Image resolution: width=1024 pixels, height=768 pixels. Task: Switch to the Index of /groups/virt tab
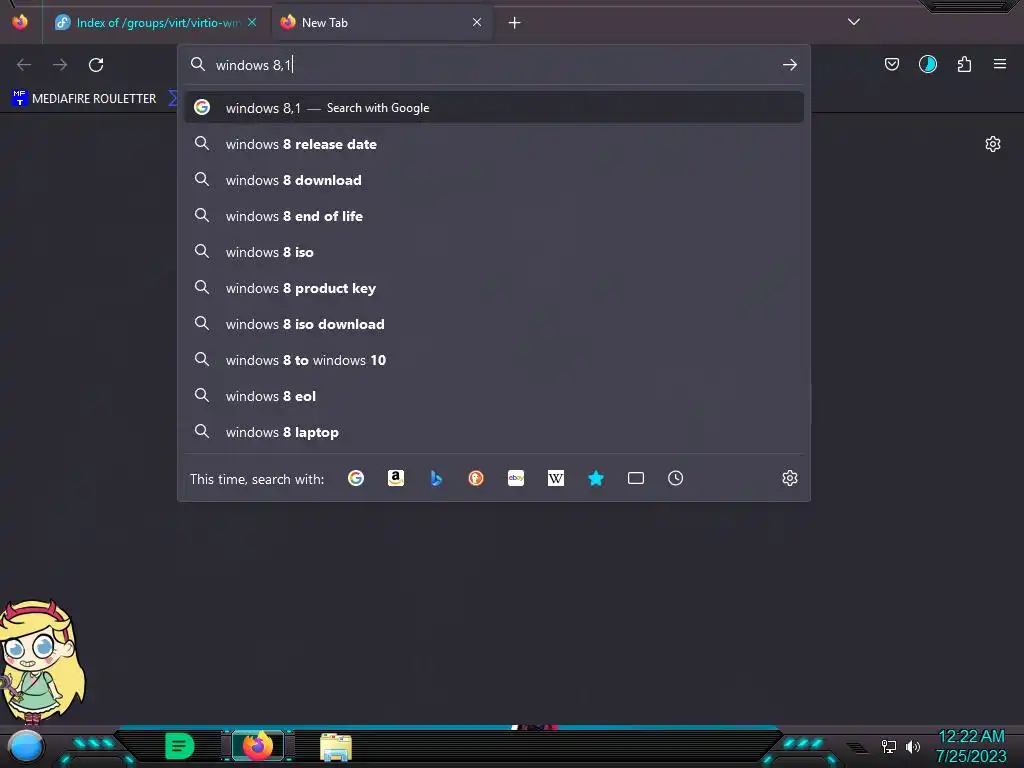coord(155,22)
